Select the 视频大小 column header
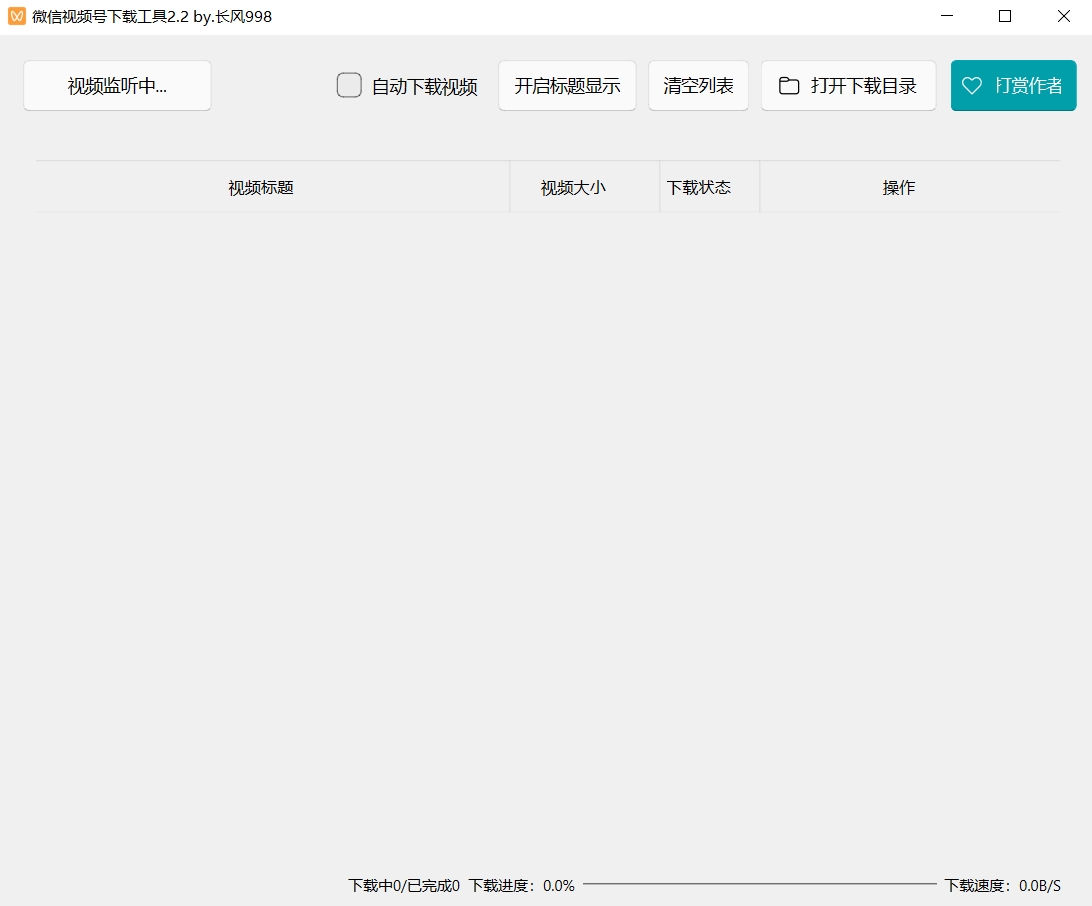Screen dimensions: 1092x906 (573, 188)
